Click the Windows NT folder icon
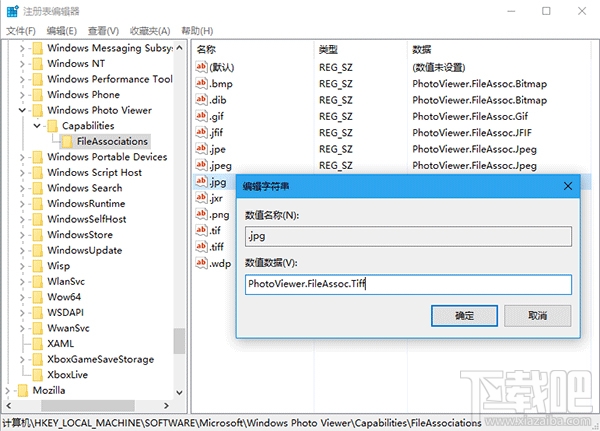The height and width of the screenshot is (431, 600). tap(38, 64)
